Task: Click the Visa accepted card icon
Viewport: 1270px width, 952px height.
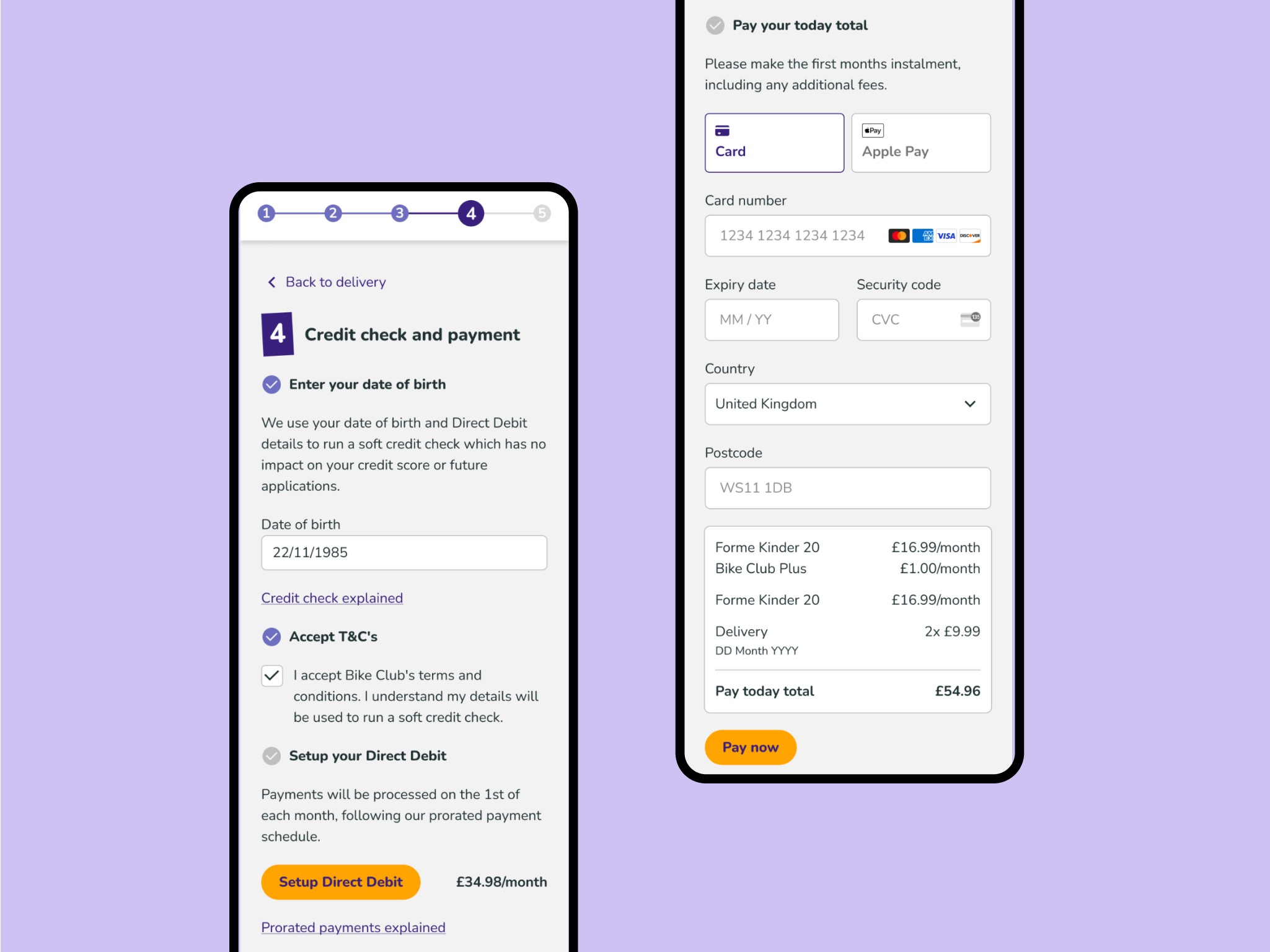Action: pos(944,236)
